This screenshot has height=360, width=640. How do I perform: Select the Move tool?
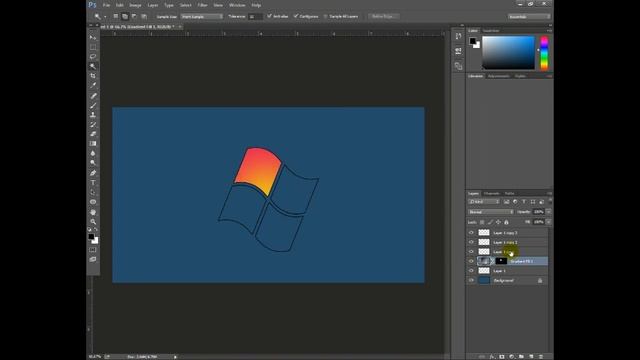tap(93, 37)
